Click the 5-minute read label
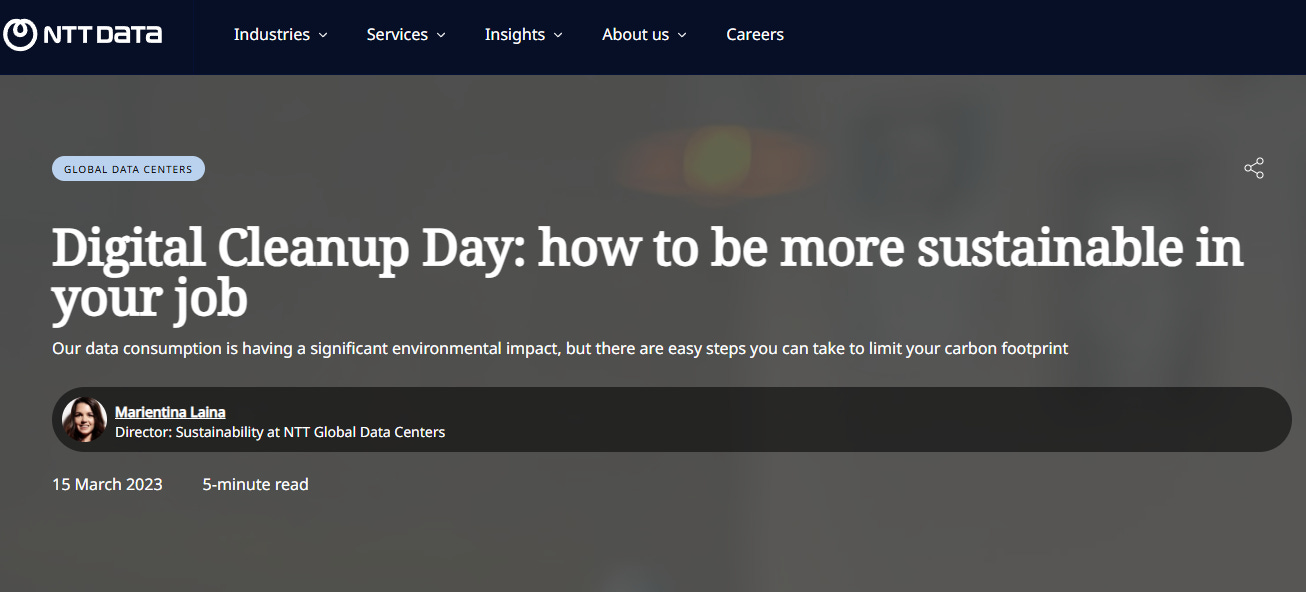1306x592 pixels. [255, 484]
